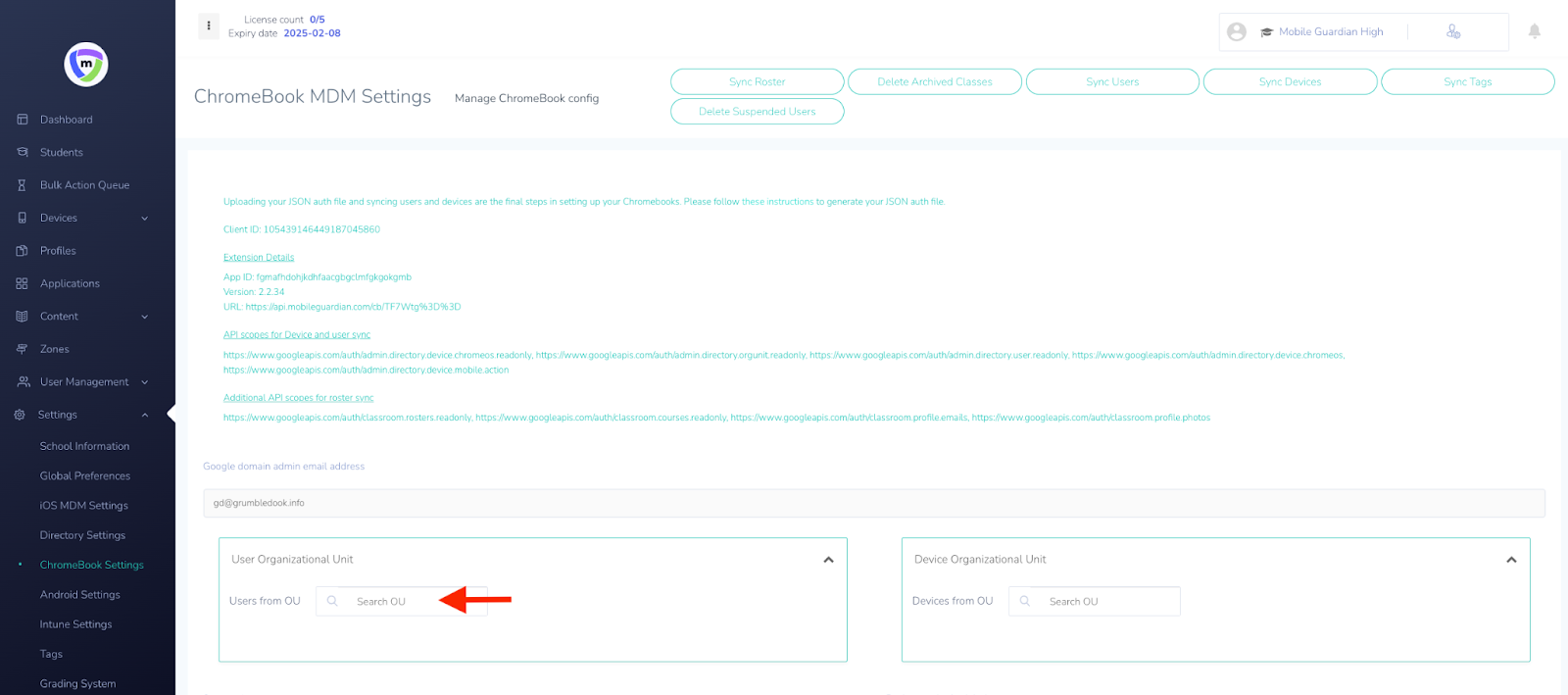Open the Bulk Action Queue page

[84, 185]
